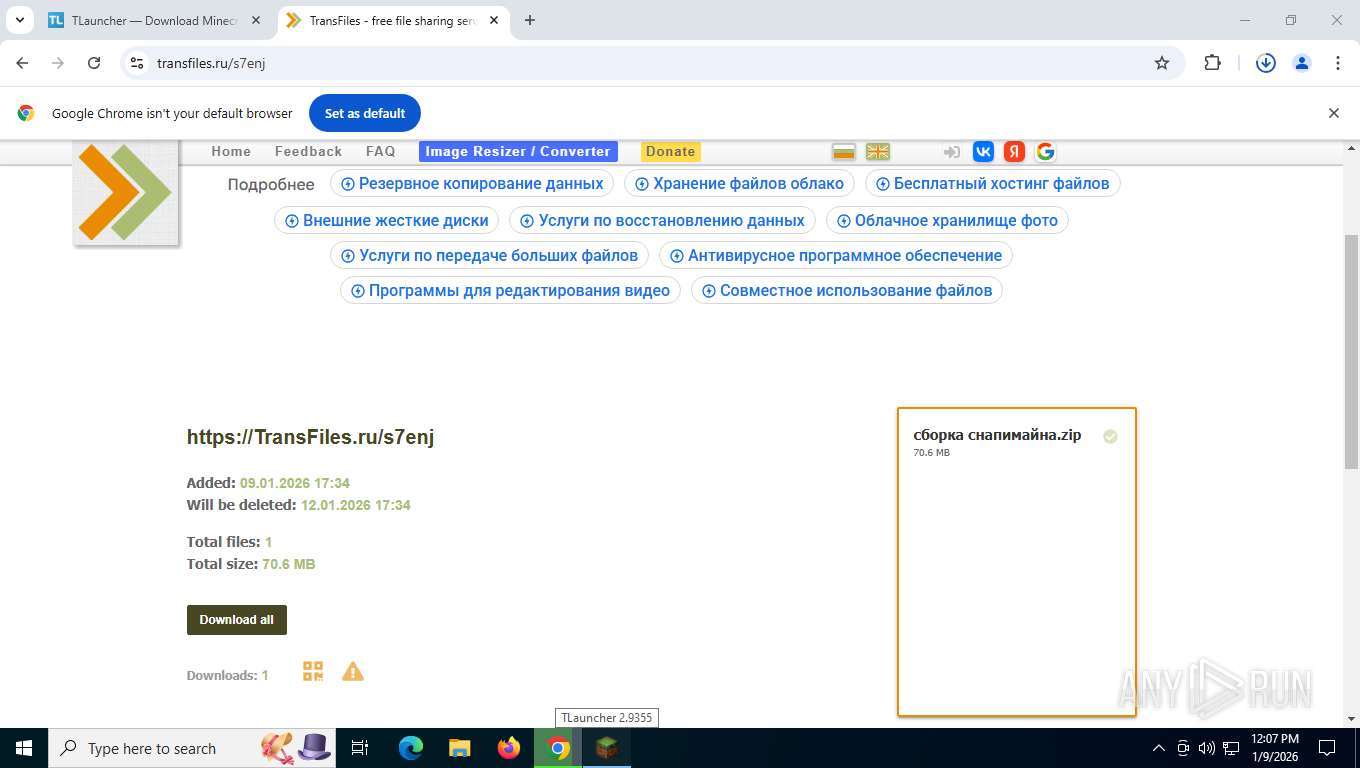This screenshot has width=1360, height=768.
Task: Open Антивирусное программное обеспечение link
Action: tap(836, 256)
